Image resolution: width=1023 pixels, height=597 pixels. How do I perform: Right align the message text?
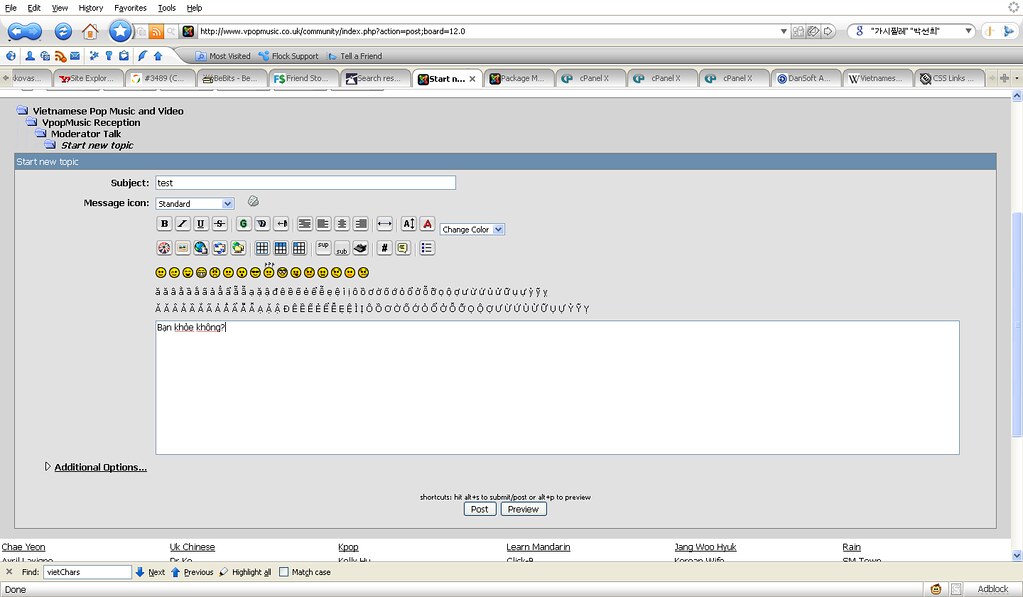click(x=361, y=224)
